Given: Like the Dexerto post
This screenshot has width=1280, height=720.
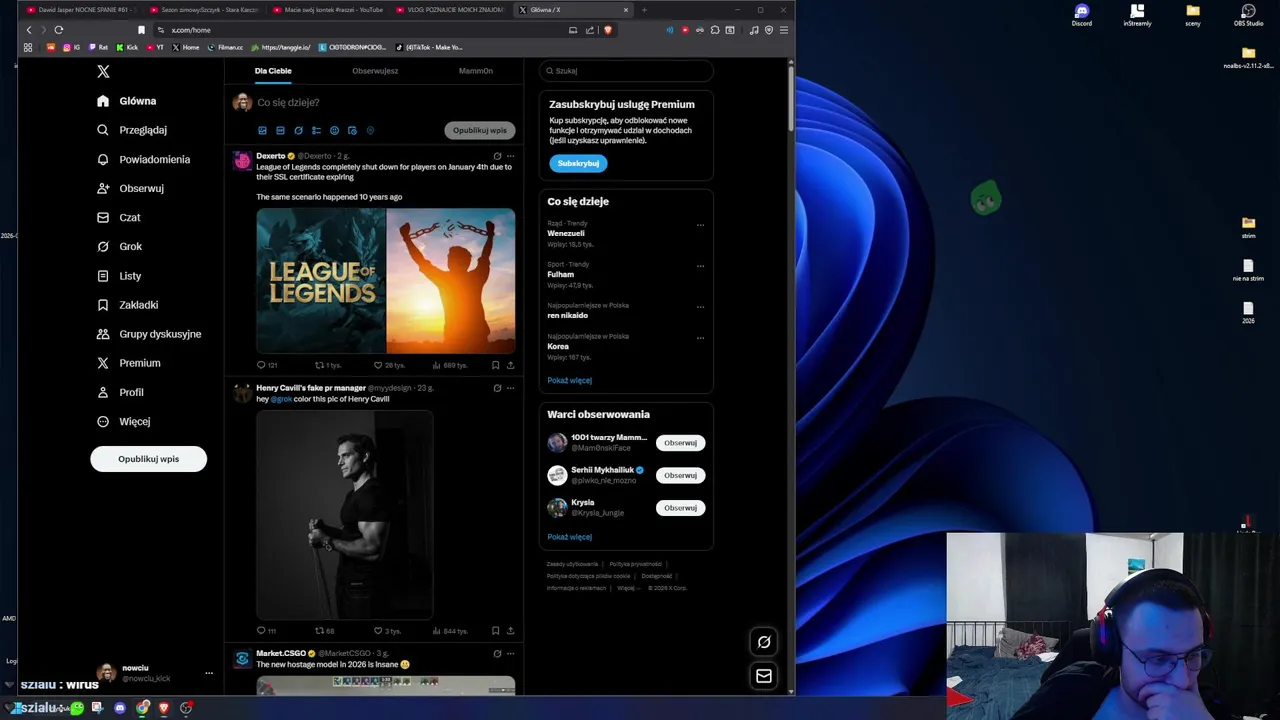Looking at the screenshot, I should (x=389, y=365).
